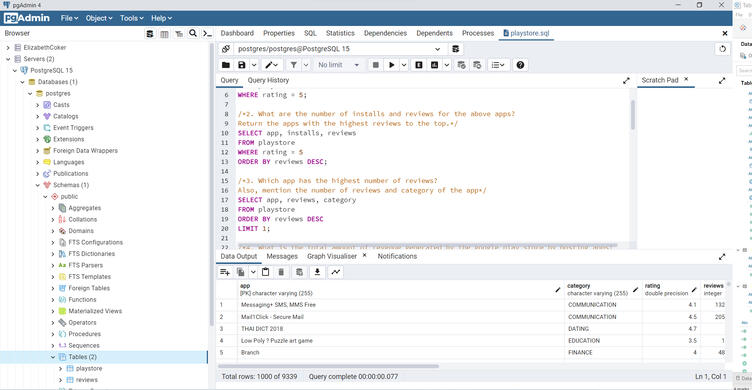The width and height of the screenshot is (752, 390).
Task: Close the Graph Visualiser tab
Action: pos(364,255)
